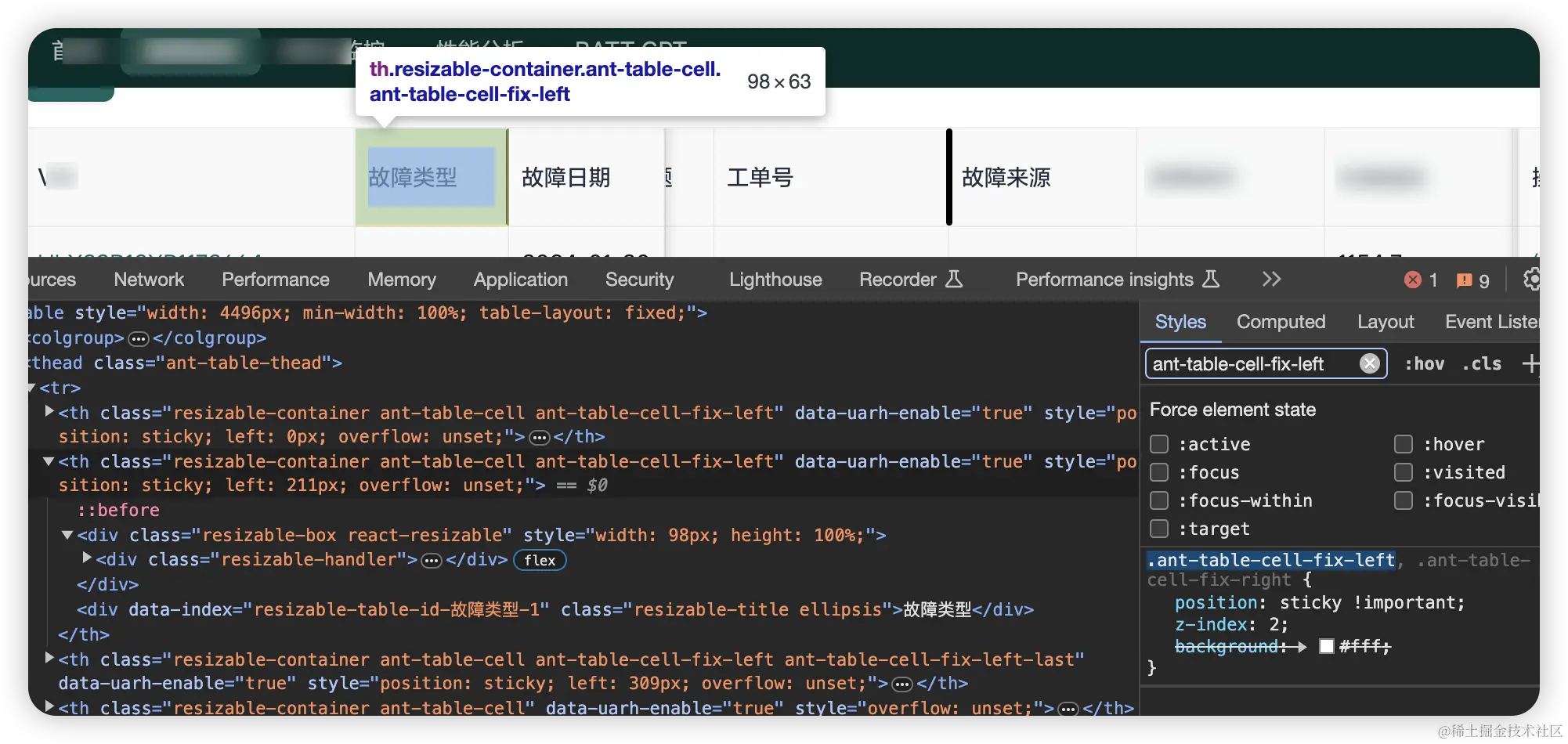Click the struck-through background property name
The width and height of the screenshot is (1568, 744).
point(1227,646)
